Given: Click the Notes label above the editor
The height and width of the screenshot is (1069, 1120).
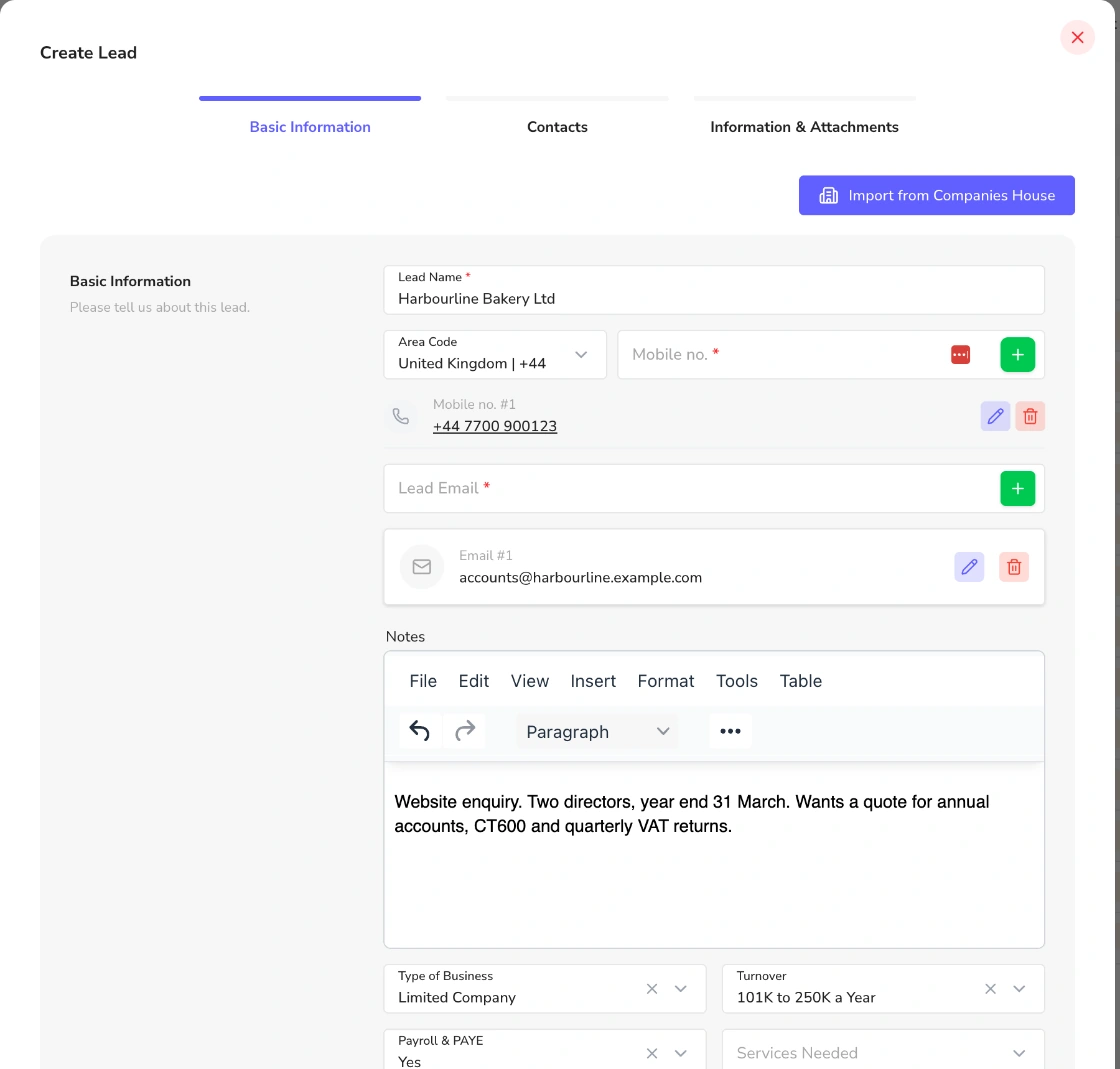Looking at the screenshot, I should (405, 636).
